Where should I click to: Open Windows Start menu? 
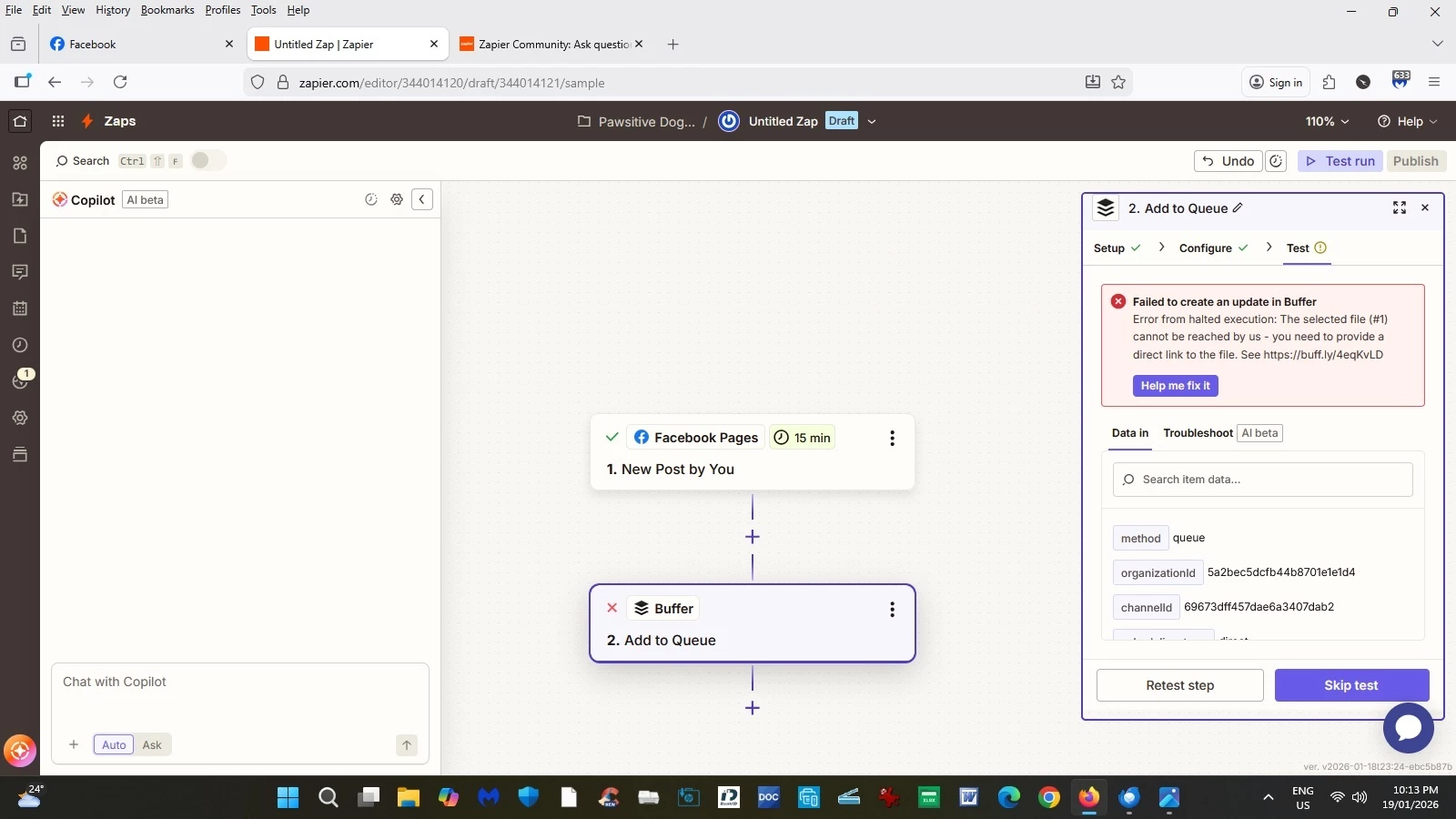pos(288,798)
